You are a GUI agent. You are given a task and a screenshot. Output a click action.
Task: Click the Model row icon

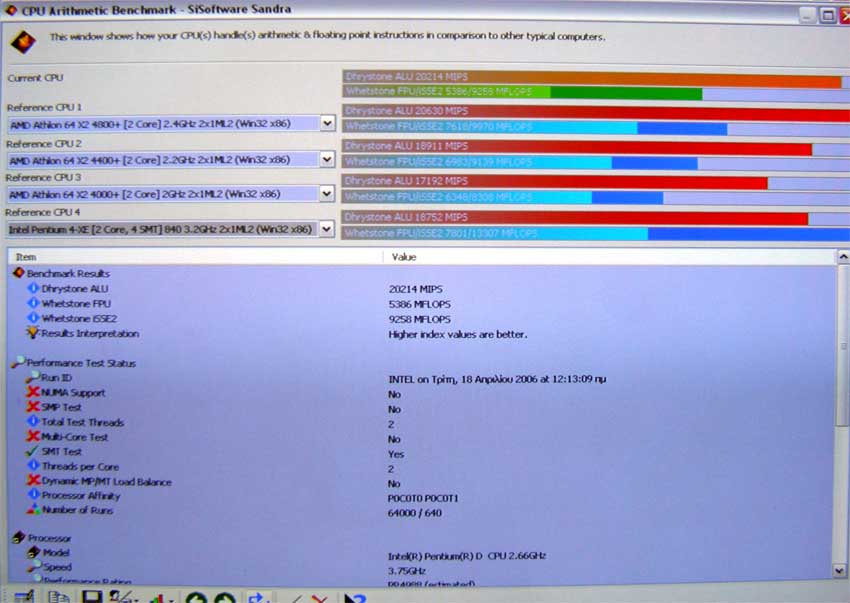[x=34, y=551]
